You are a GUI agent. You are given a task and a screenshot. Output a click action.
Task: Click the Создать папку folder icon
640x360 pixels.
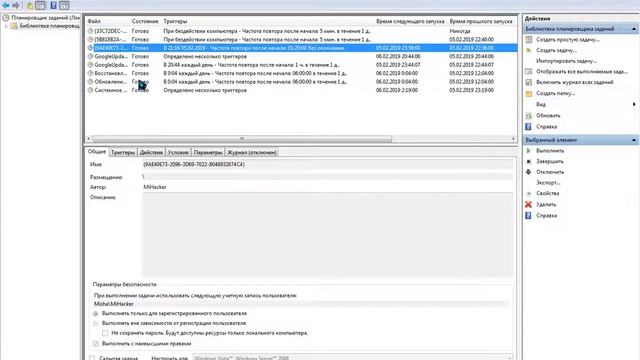coord(529,93)
